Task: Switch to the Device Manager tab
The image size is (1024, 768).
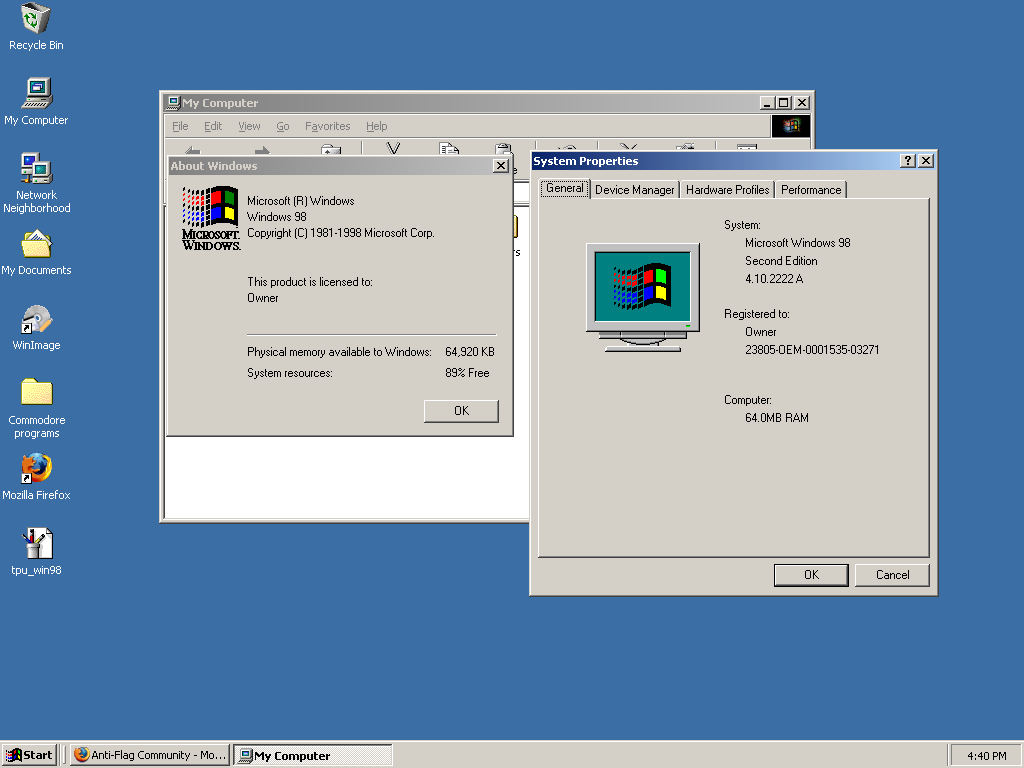Action: 634,190
